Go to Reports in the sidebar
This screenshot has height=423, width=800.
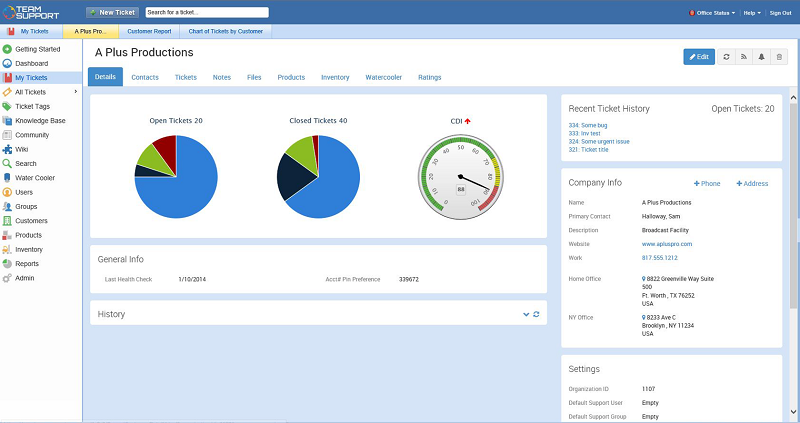[27, 264]
